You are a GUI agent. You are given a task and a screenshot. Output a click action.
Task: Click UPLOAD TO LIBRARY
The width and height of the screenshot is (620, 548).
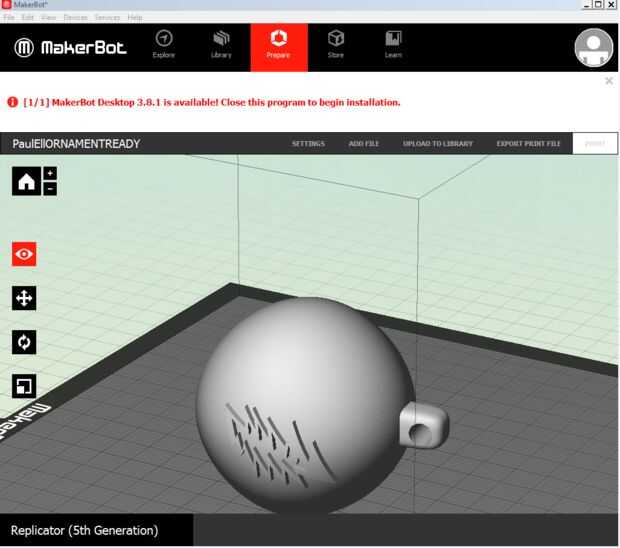(x=438, y=144)
